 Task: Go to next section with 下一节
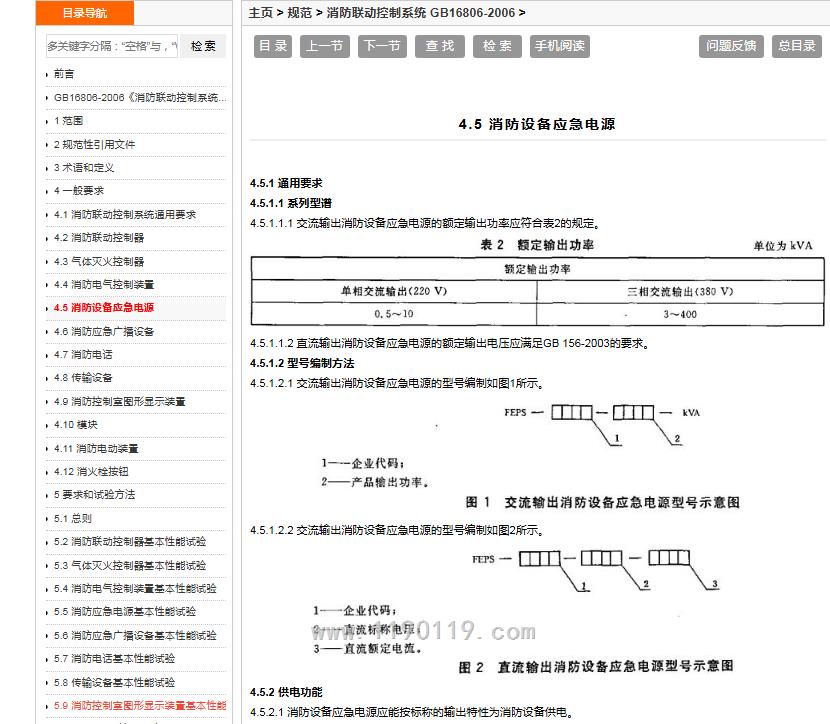(x=381, y=46)
